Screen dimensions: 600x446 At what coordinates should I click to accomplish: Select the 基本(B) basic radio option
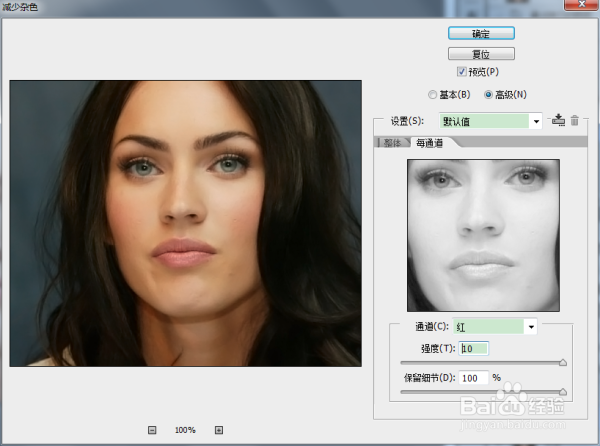coord(432,94)
